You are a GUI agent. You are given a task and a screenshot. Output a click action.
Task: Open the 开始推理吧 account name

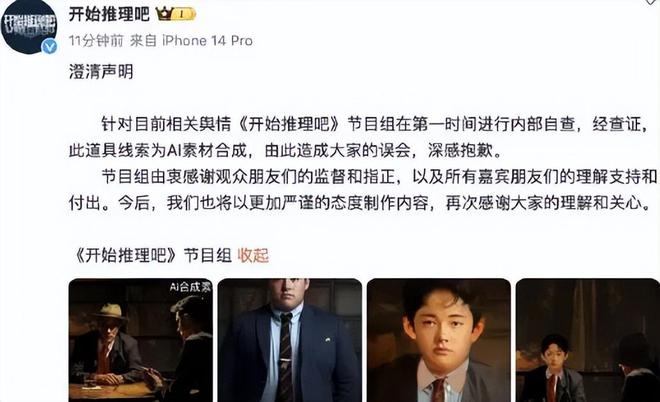pyautogui.click(x=109, y=14)
